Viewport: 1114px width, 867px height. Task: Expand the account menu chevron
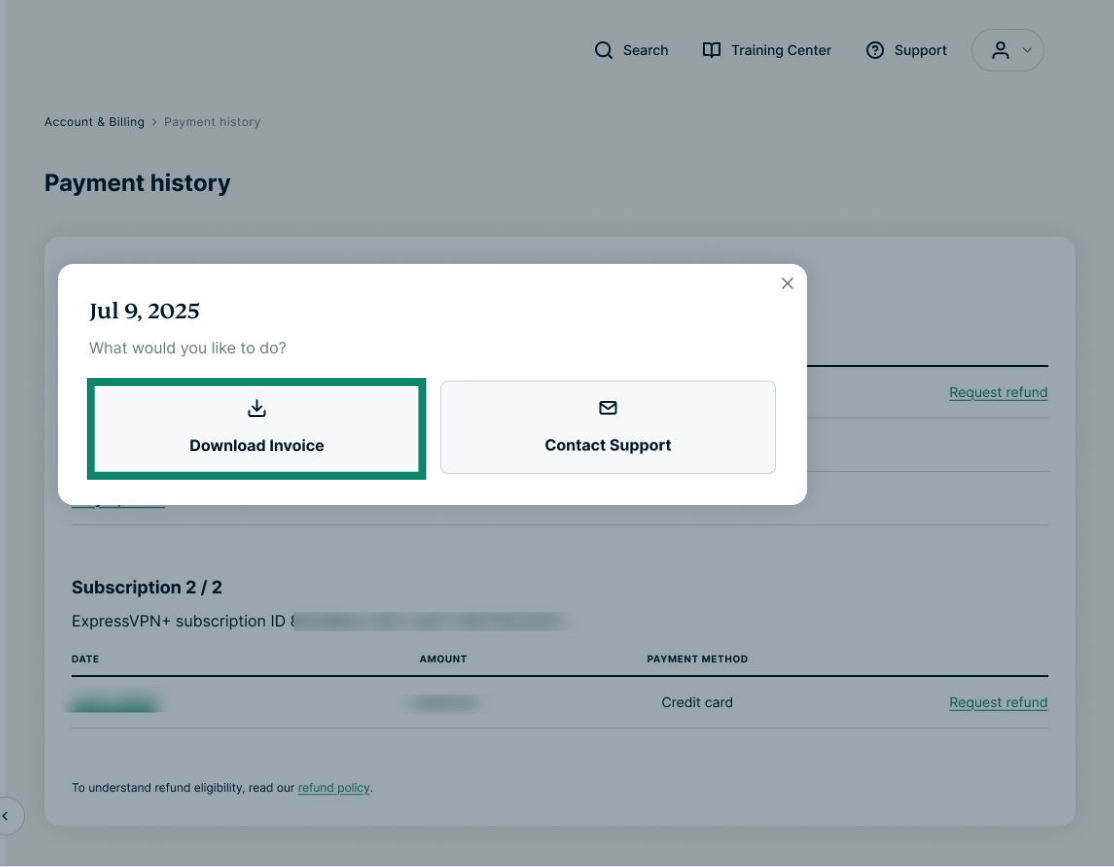coord(1027,50)
